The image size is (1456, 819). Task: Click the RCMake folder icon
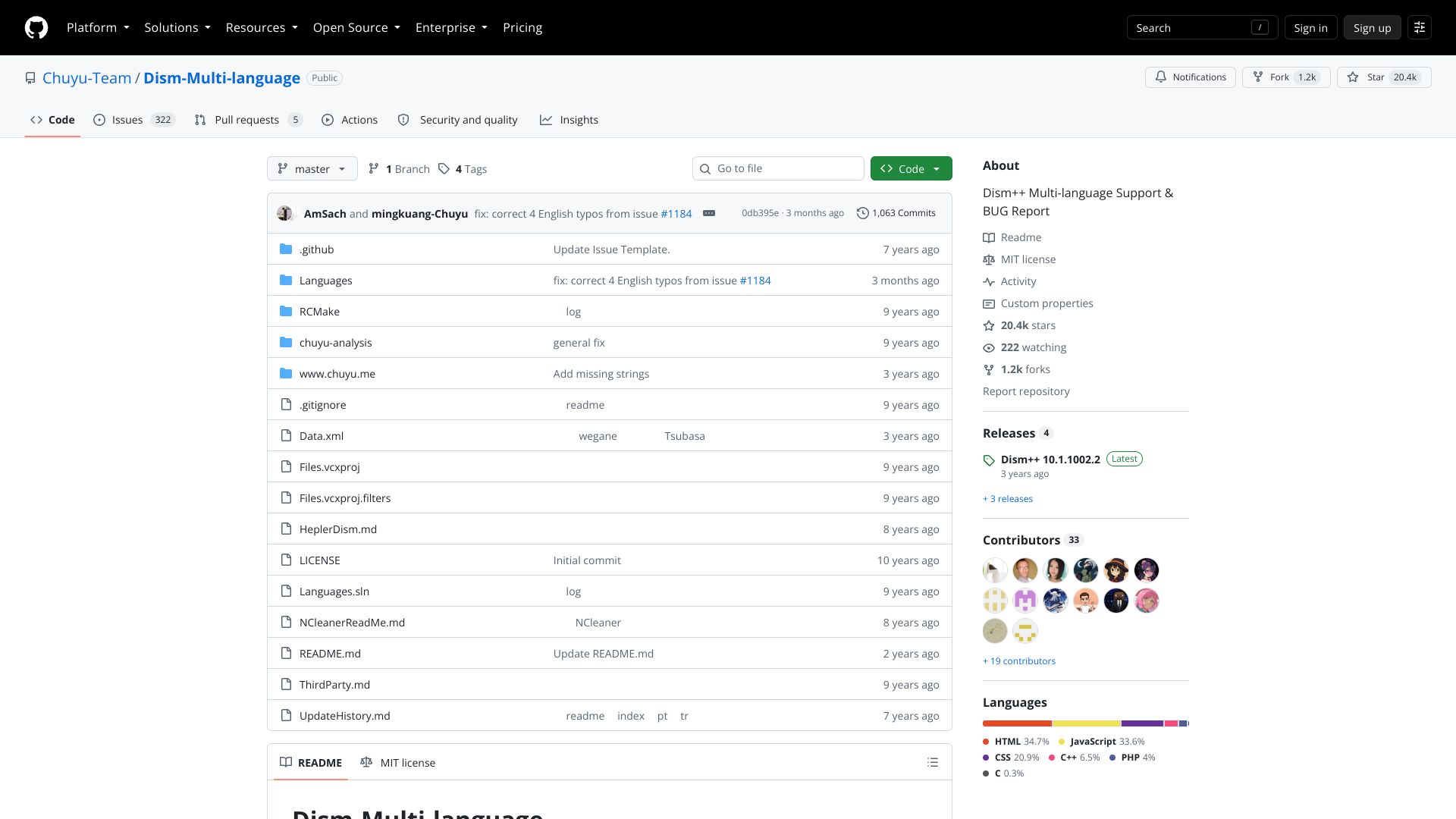(286, 311)
